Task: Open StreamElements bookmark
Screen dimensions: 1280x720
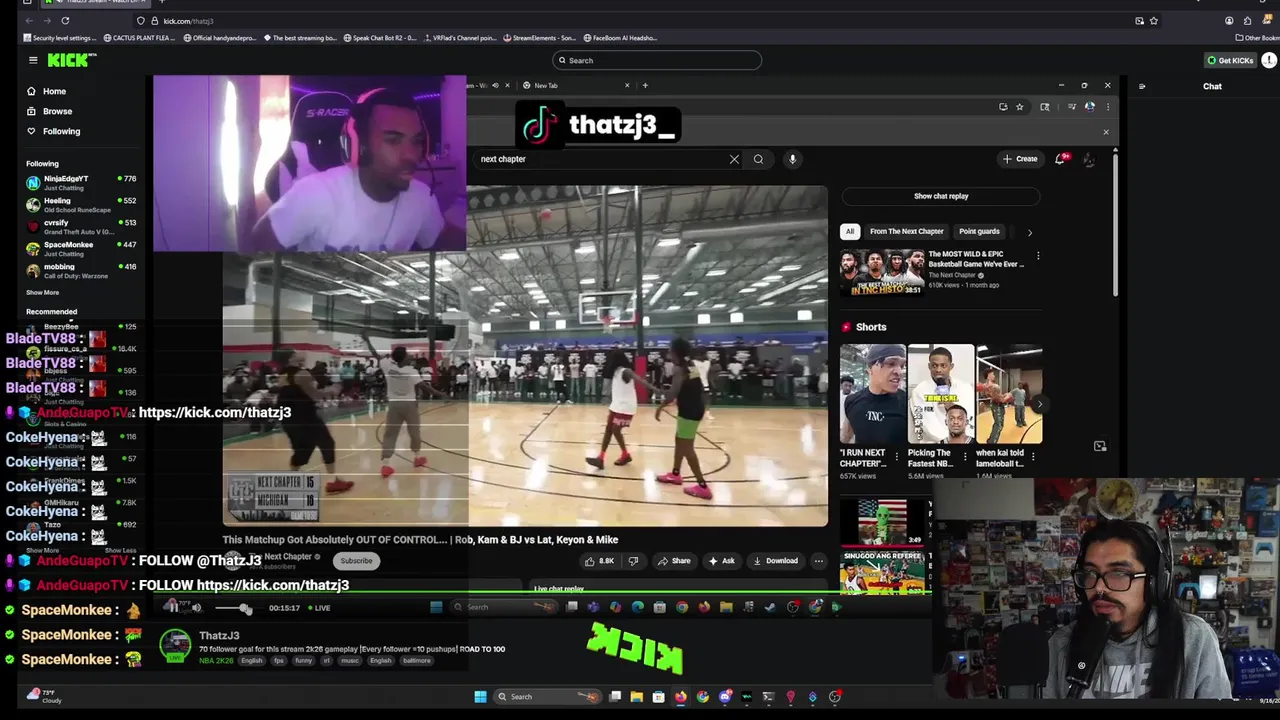Action: (540, 38)
